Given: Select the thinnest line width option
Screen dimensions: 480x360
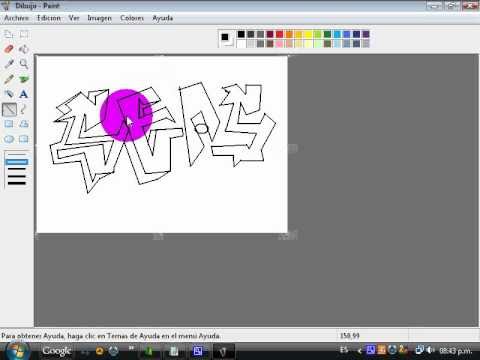Looking at the screenshot, I should (x=17, y=155).
